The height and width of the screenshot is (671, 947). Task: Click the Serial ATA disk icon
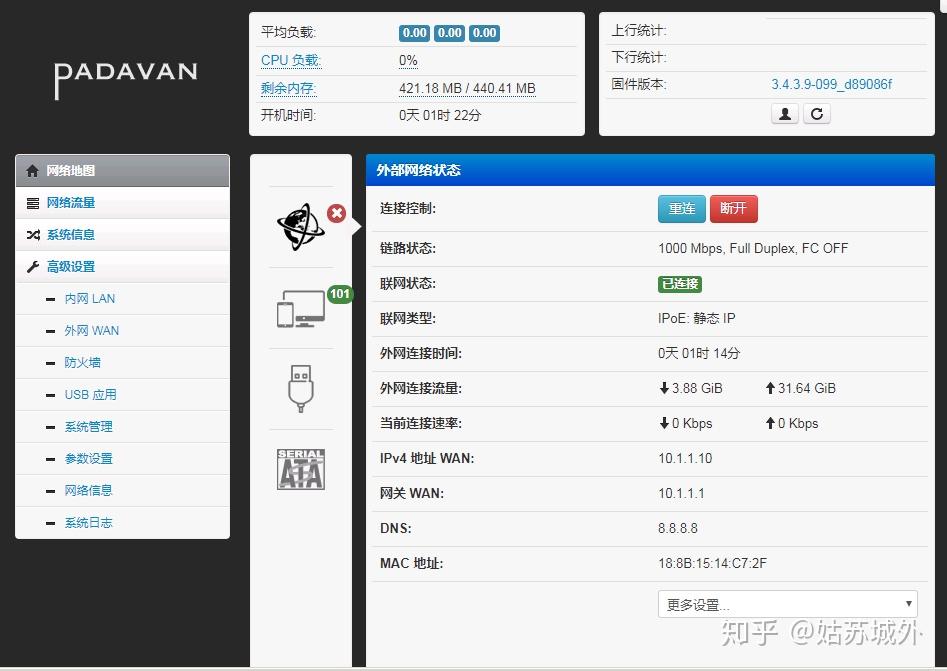pos(300,468)
